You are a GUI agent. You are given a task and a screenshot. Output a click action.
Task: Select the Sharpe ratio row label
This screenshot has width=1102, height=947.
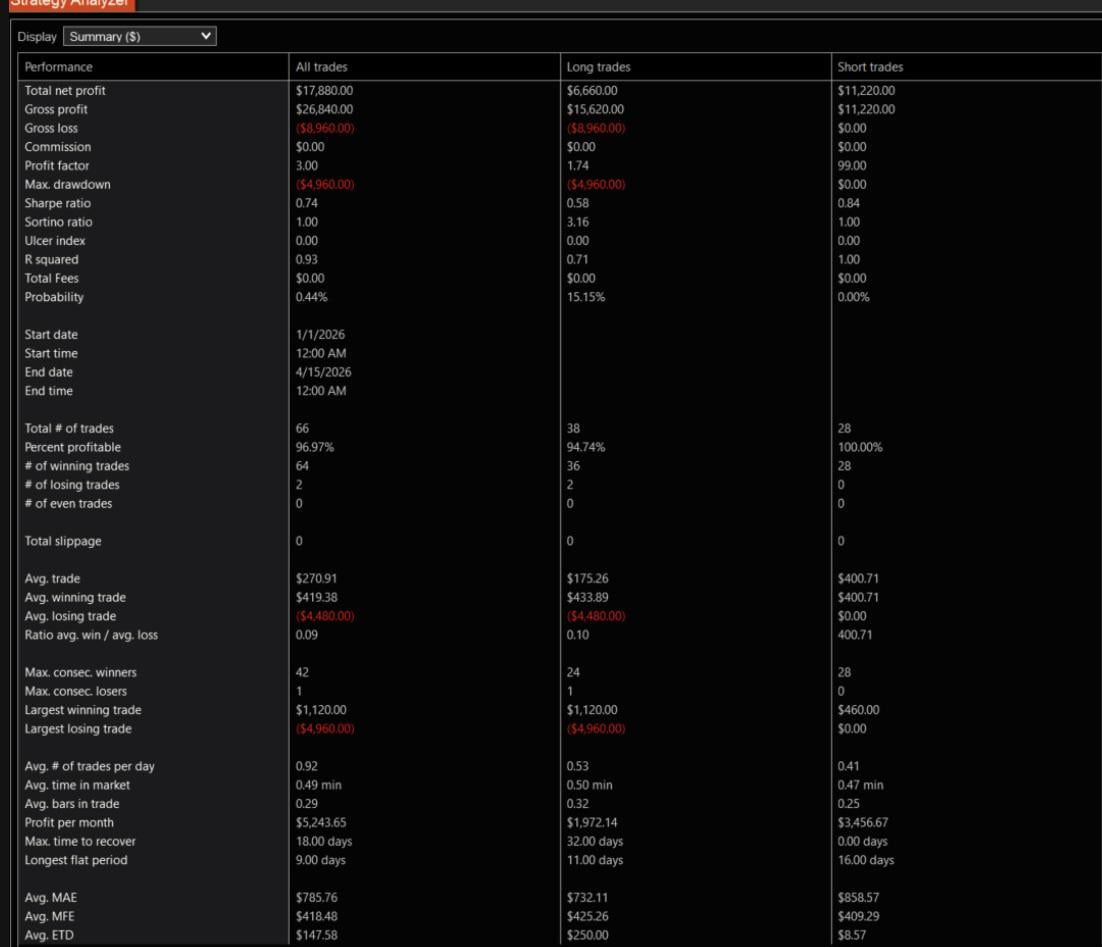point(58,204)
